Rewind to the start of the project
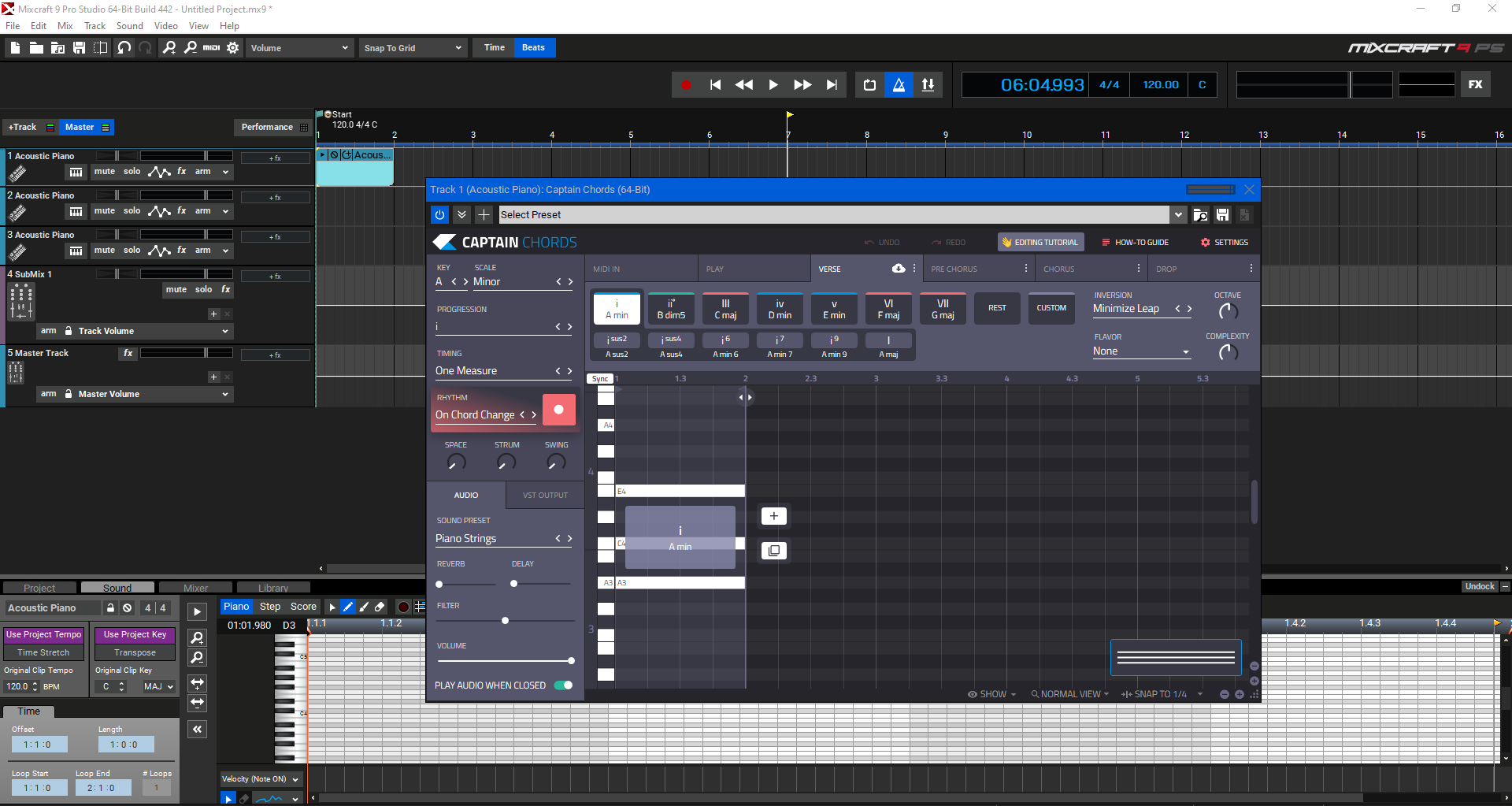The width and height of the screenshot is (1512, 806). pos(715,85)
